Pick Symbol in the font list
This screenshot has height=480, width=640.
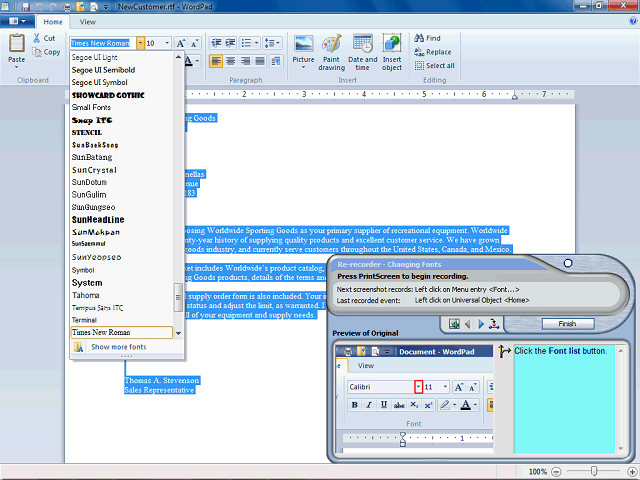pos(122,270)
